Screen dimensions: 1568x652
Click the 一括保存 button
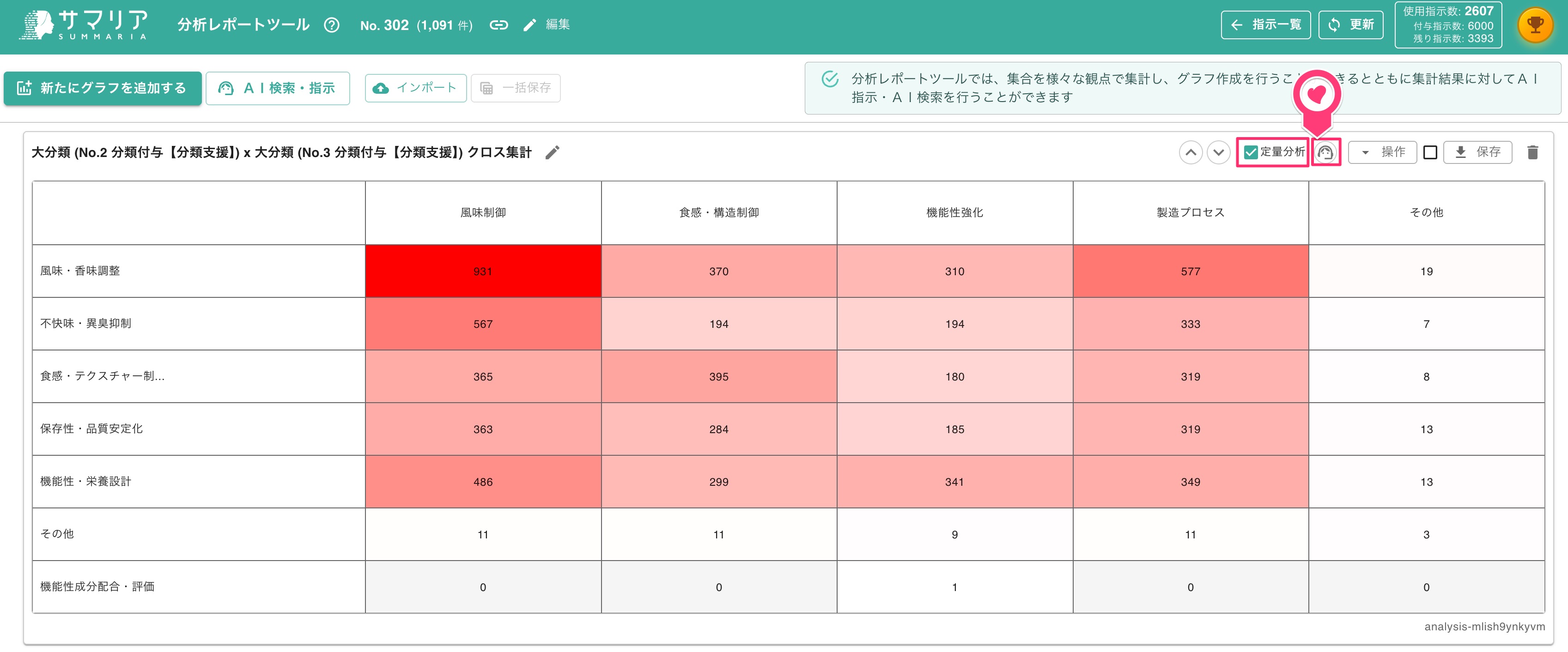pos(516,88)
